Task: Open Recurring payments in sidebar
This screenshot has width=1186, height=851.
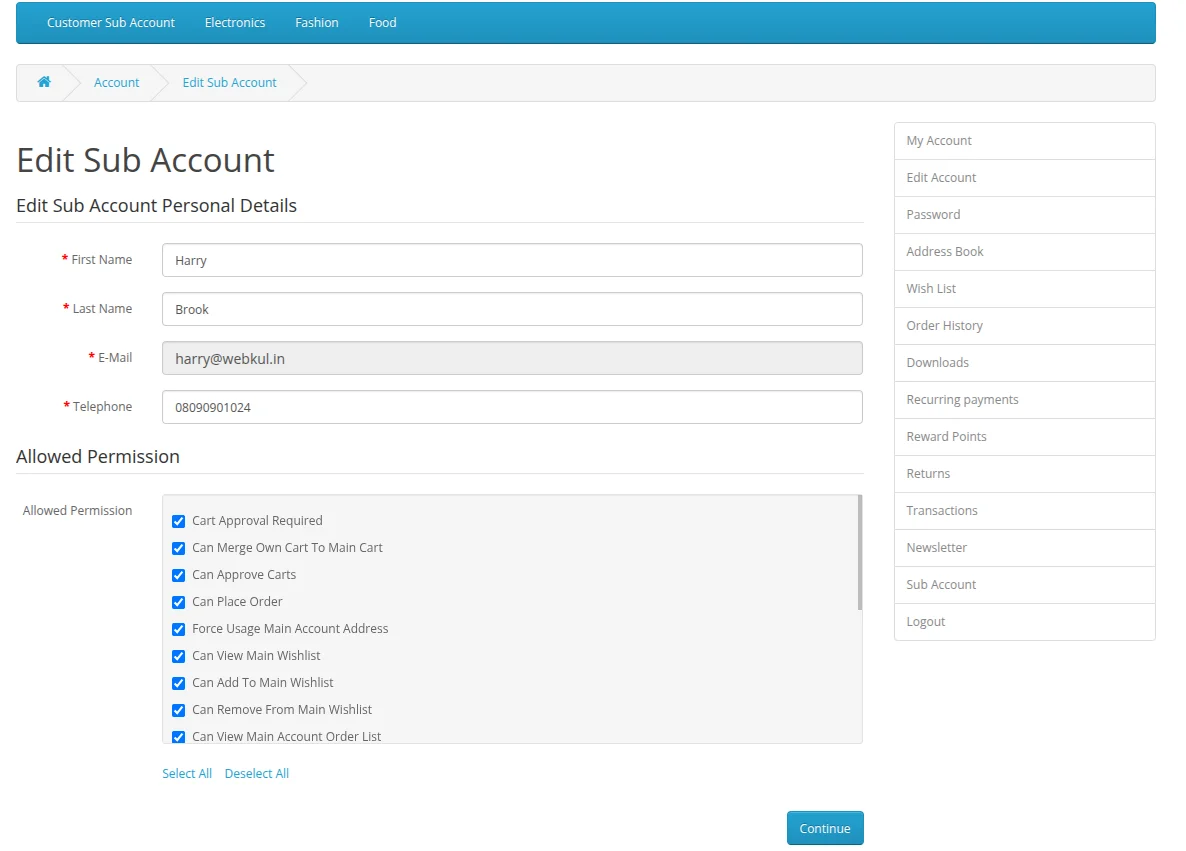Action: [1024, 400]
